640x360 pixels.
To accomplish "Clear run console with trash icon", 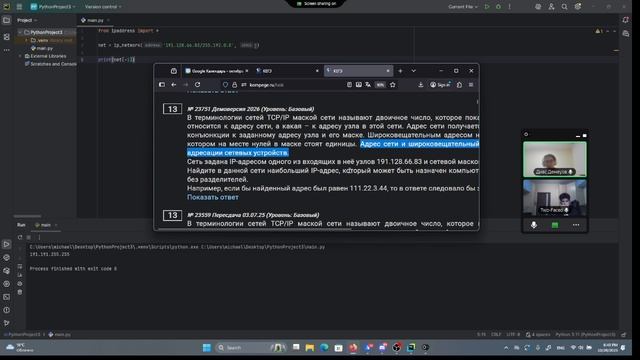I will (20, 292).
